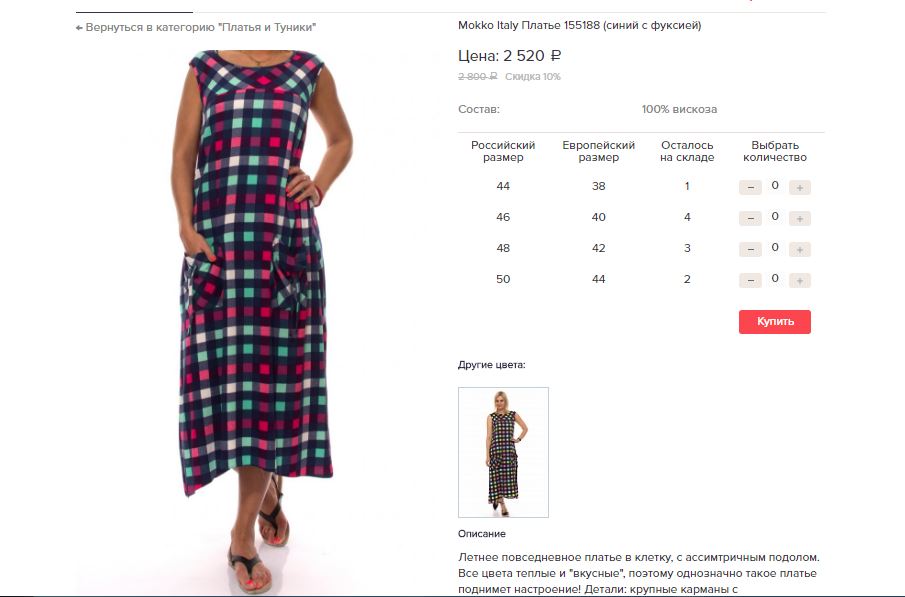Select the quantity value in size 48 row
The image size is (905, 597).
[775, 247]
